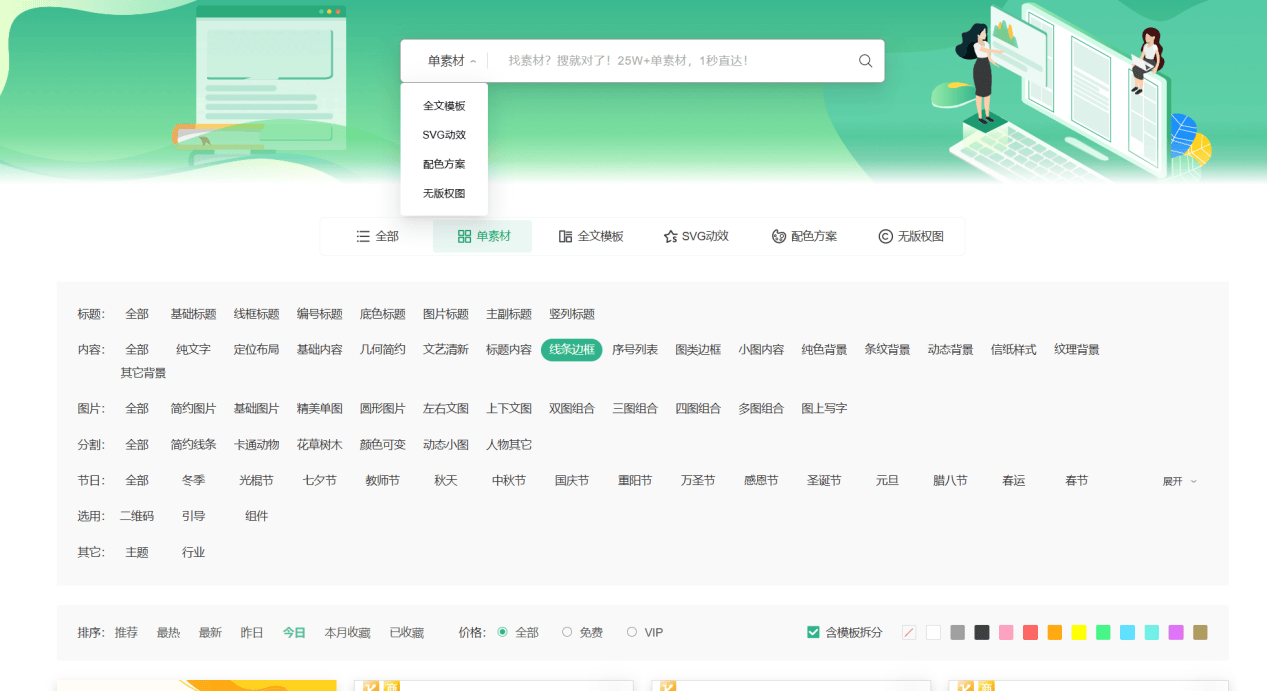Click the search magnifier icon
Image resolution: width=1267 pixels, height=691 pixels.
click(865, 61)
